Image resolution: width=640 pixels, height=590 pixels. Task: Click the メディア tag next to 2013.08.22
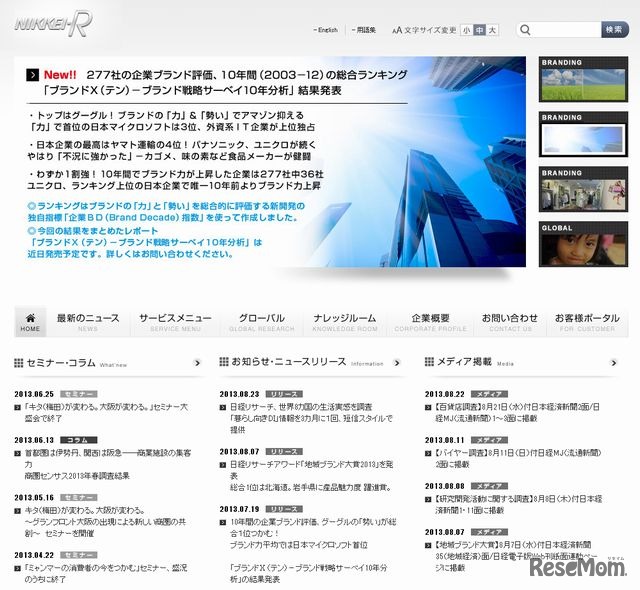coord(489,394)
